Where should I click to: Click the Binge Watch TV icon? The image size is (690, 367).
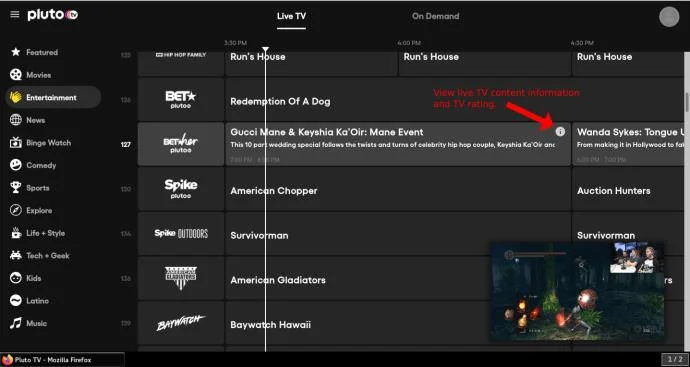click(16, 143)
